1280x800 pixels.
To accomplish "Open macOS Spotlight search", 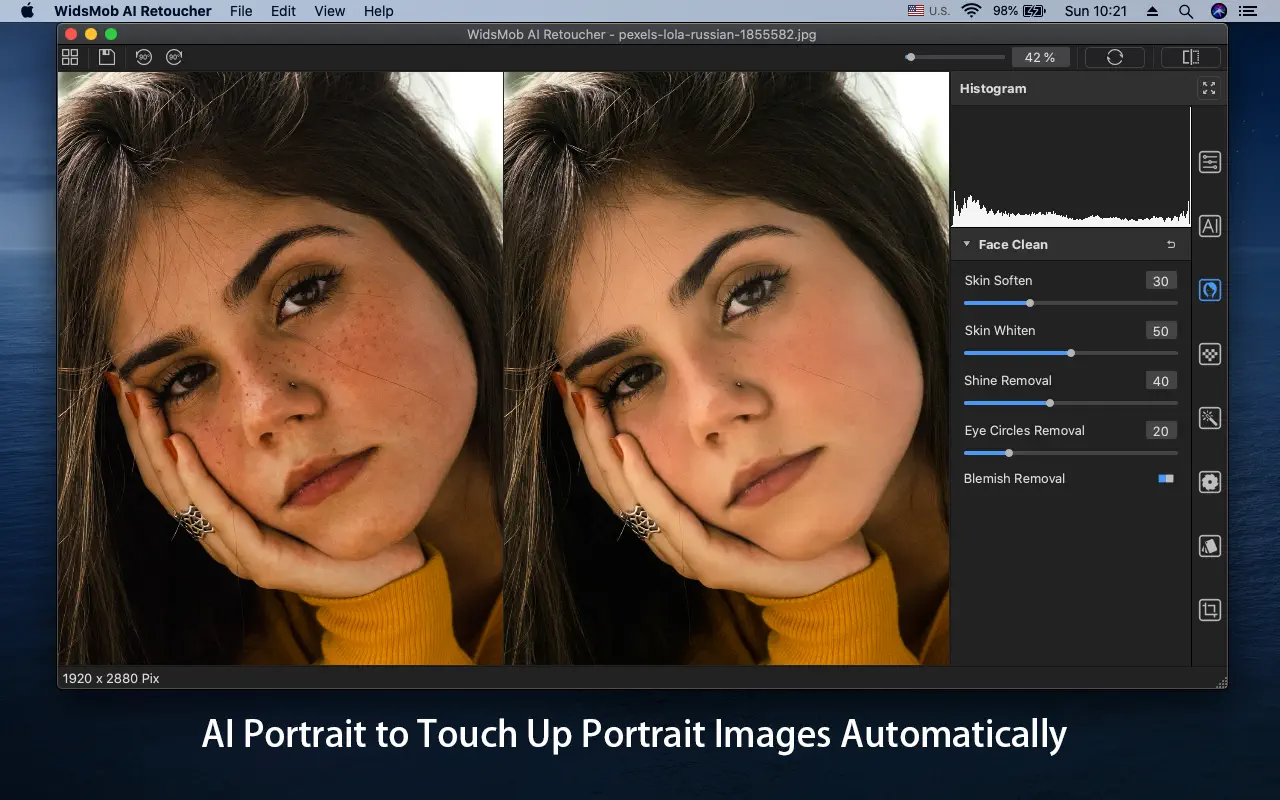I will point(1186,11).
